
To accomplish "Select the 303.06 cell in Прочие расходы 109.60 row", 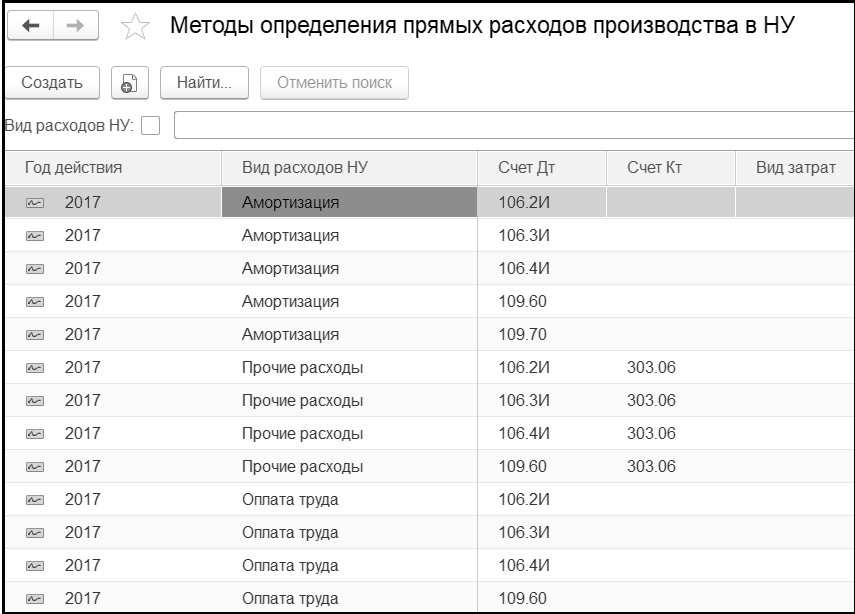I will 651,467.
